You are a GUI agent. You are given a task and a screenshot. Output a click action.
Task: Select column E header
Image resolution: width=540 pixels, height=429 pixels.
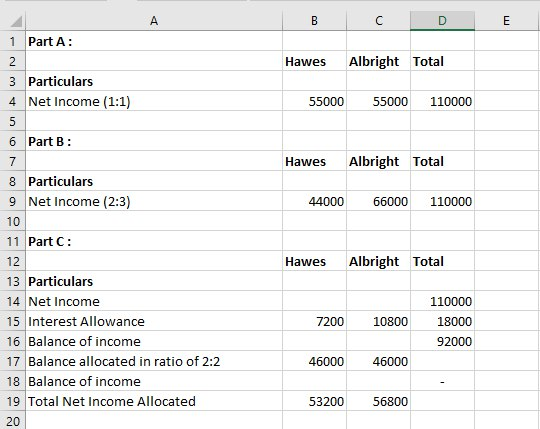[x=507, y=21]
